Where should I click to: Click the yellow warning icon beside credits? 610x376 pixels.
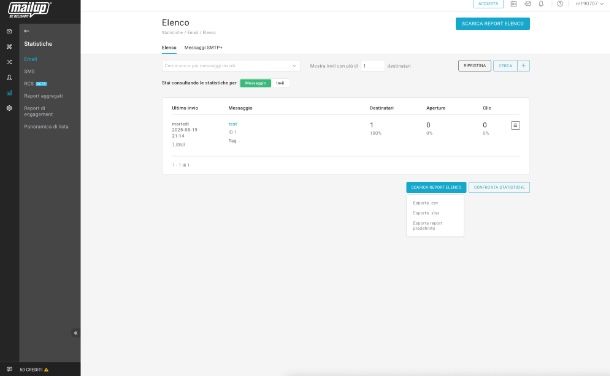coord(46,370)
